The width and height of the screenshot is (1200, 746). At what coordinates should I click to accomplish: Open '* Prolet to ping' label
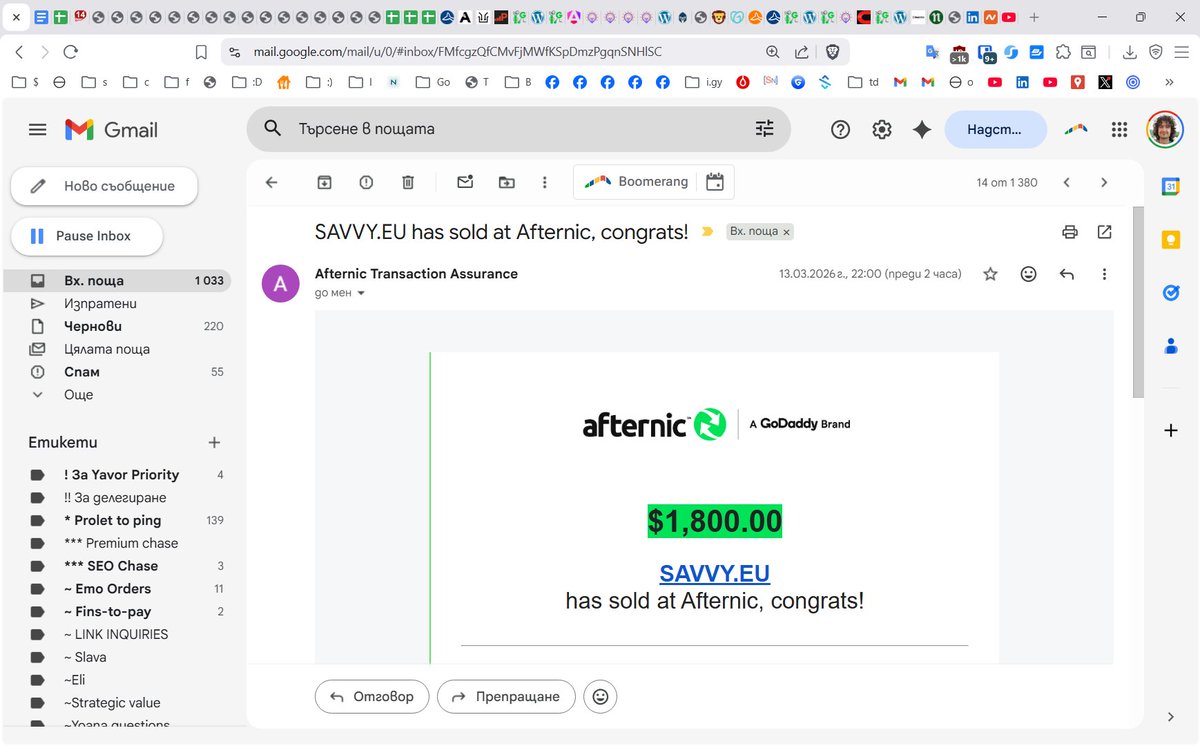[115, 520]
